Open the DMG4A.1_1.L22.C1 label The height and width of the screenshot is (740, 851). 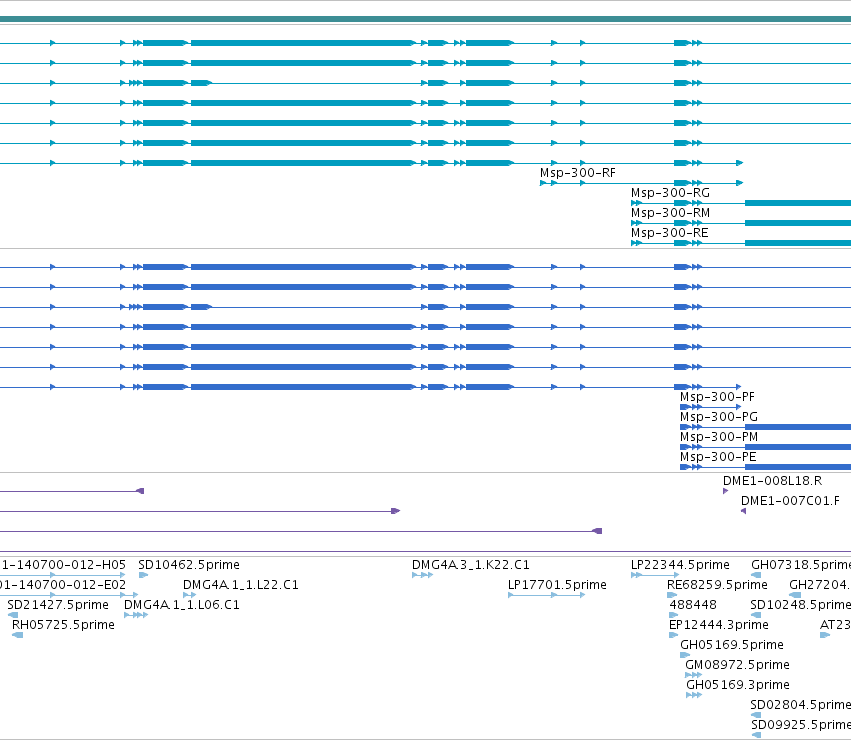pyautogui.click(x=240, y=585)
